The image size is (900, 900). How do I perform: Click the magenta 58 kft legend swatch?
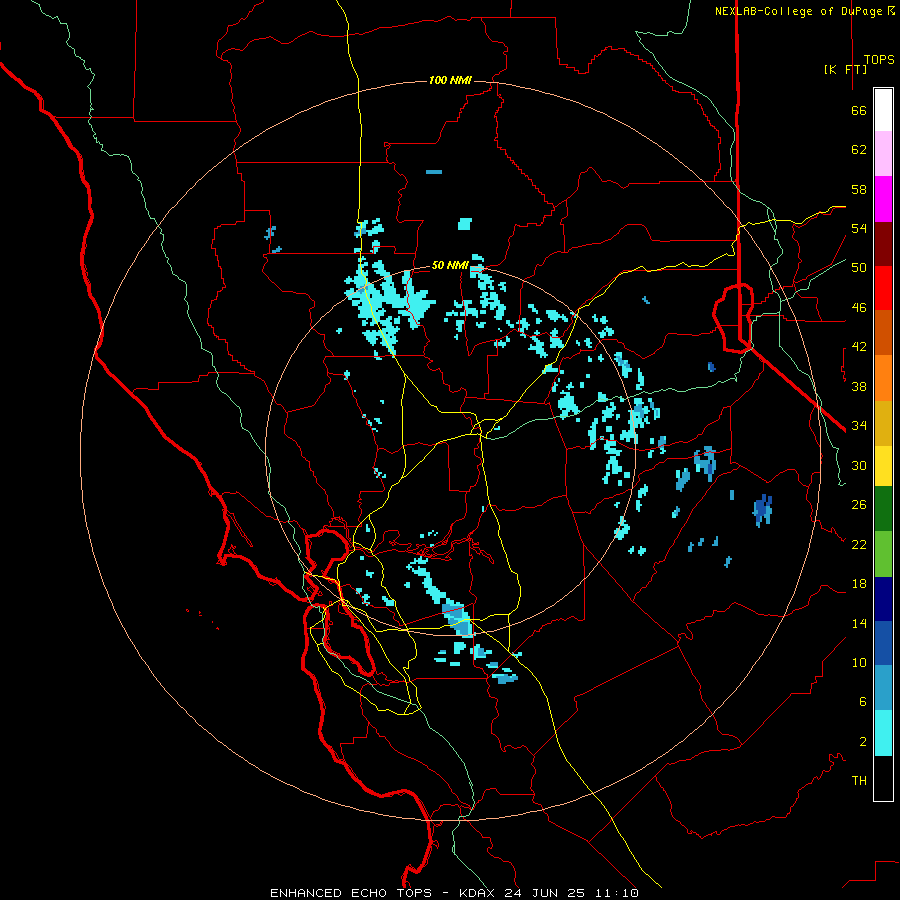click(x=883, y=199)
